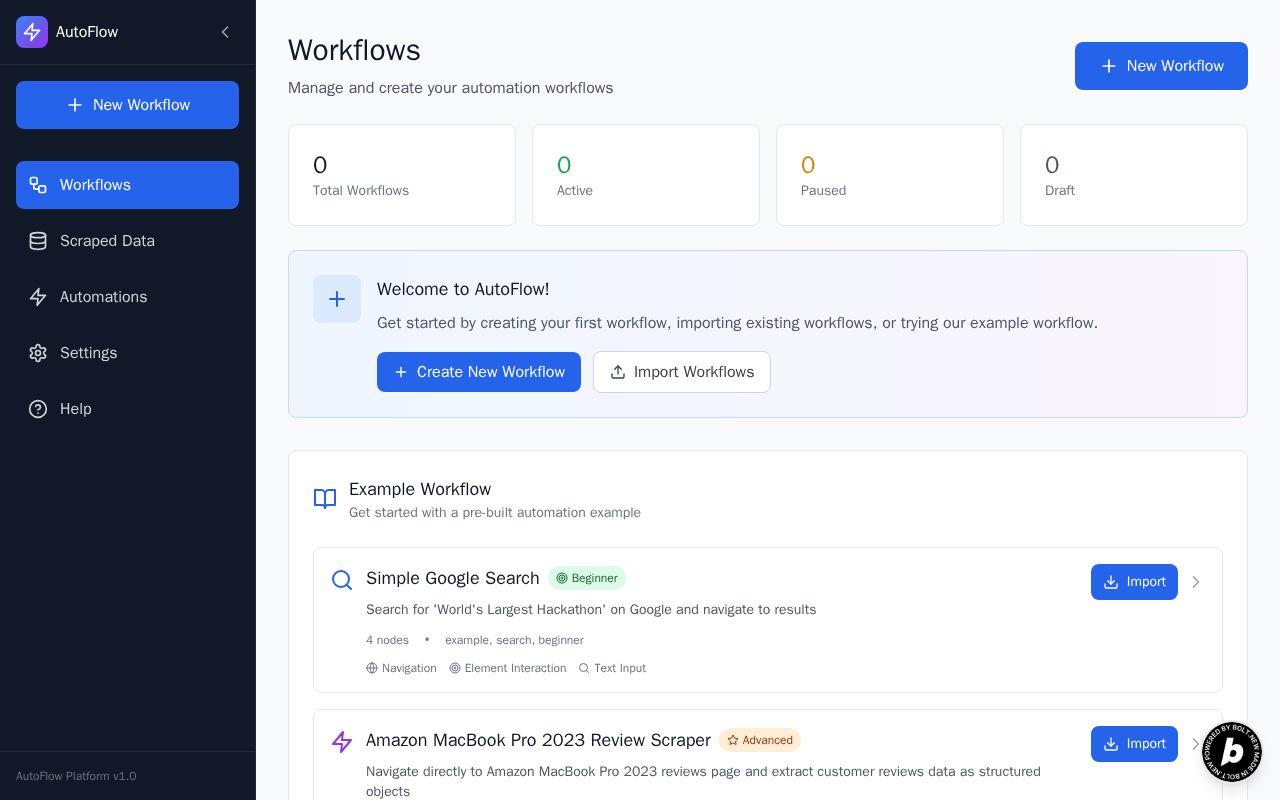Click Create New Workflow button
Image resolution: width=1280 pixels, height=800 pixels.
click(479, 372)
